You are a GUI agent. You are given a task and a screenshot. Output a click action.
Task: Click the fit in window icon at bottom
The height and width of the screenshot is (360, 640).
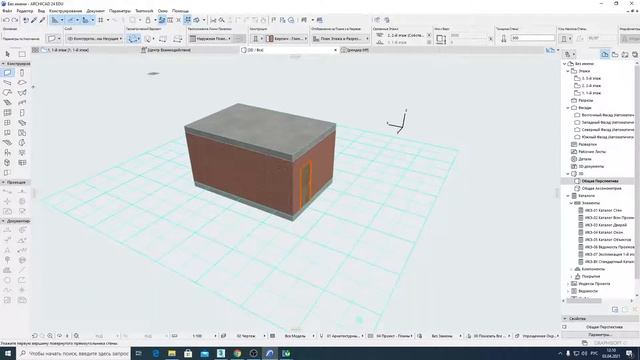pos(76,336)
